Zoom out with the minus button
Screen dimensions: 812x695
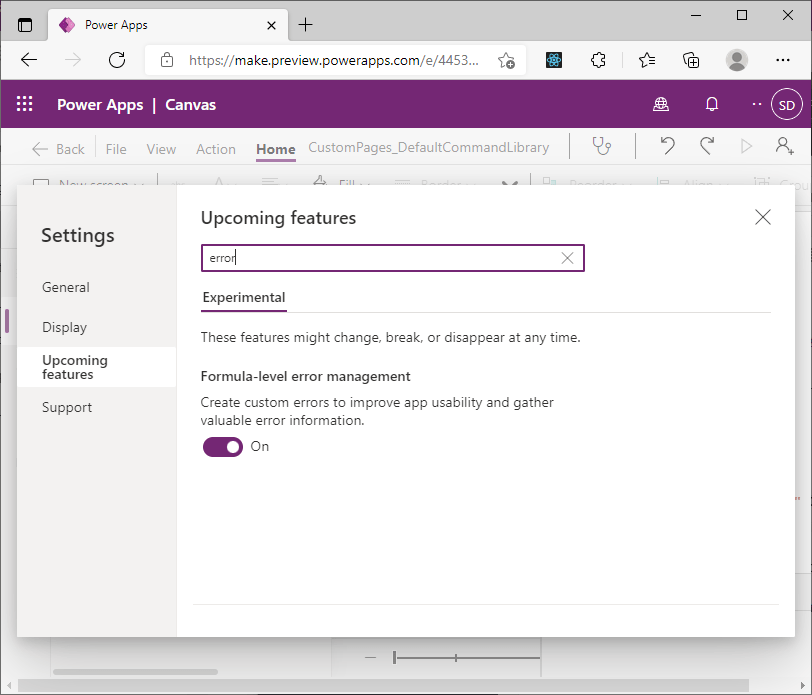click(x=370, y=658)
